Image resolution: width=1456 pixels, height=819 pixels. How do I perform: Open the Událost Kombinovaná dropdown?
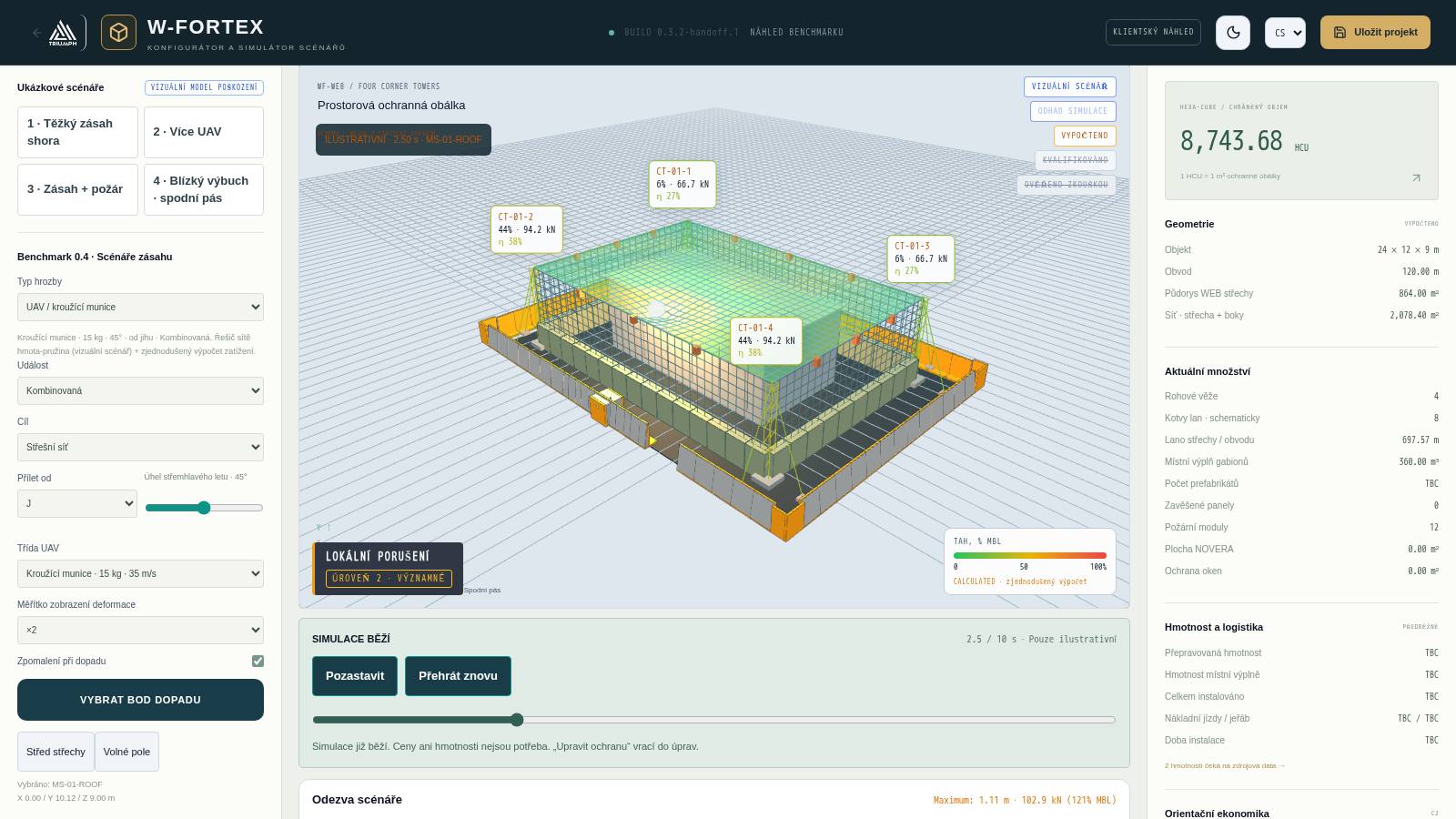tap(140, 390)
